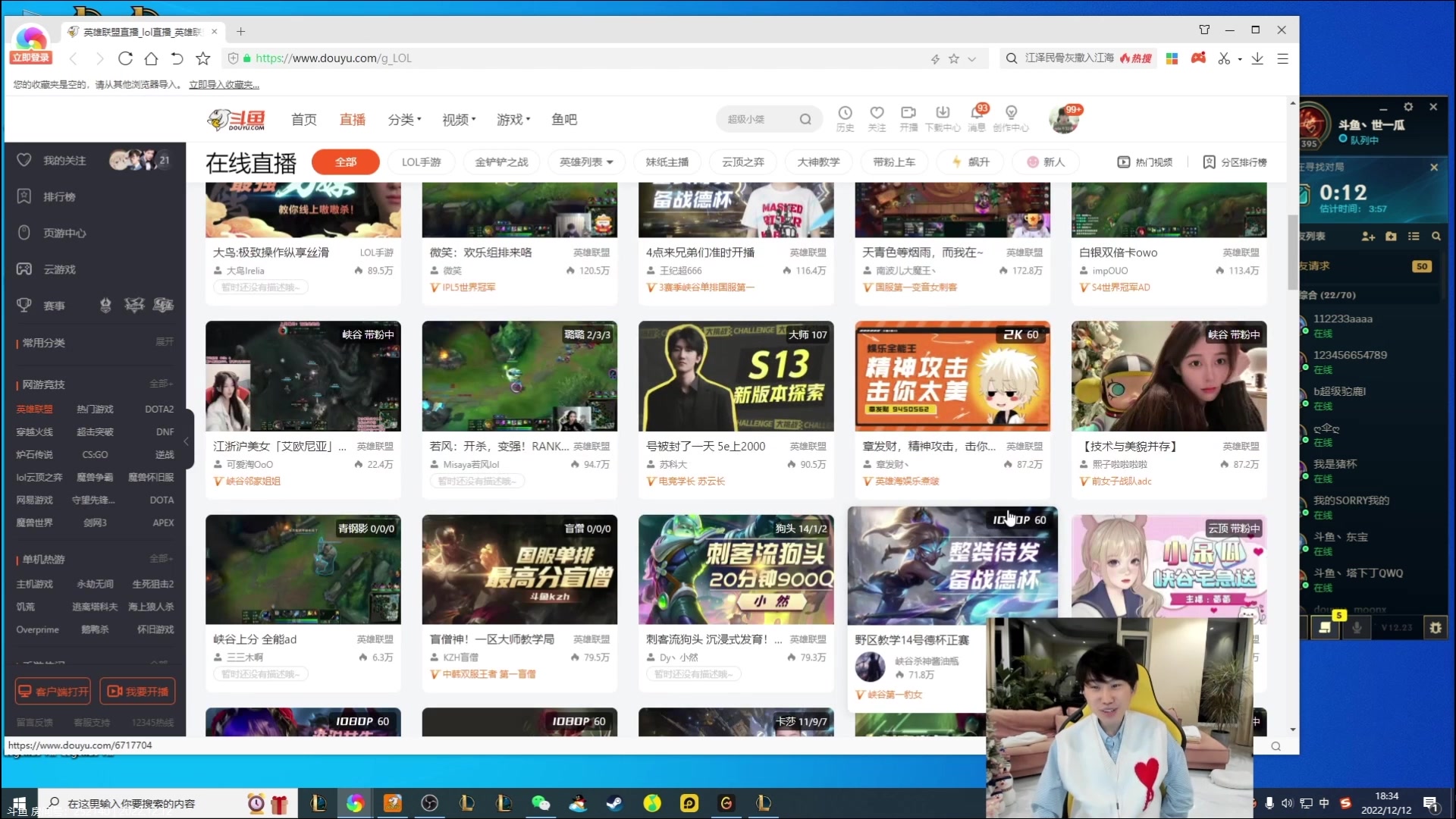Open the 鱼吧 navigation item

pos(564,119)
